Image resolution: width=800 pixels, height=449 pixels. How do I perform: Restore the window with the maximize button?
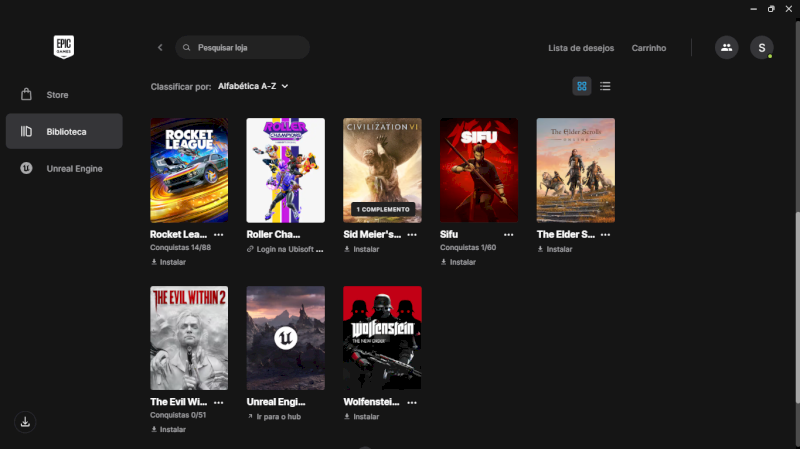[771, 9]
